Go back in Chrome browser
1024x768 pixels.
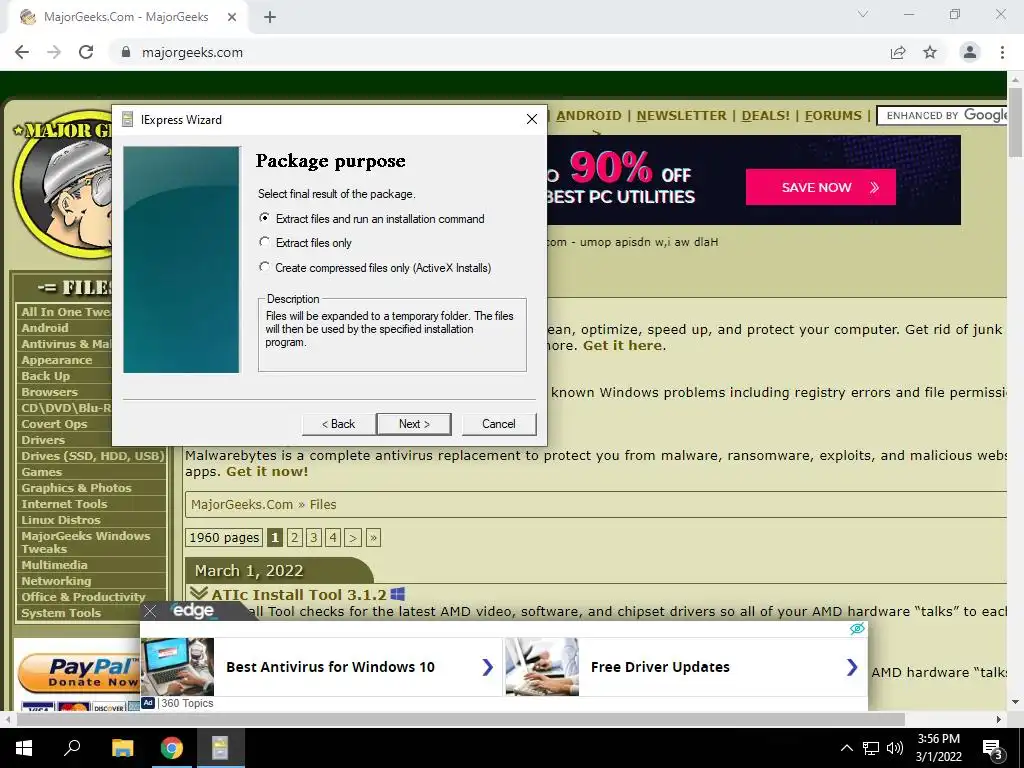(22, 52)
